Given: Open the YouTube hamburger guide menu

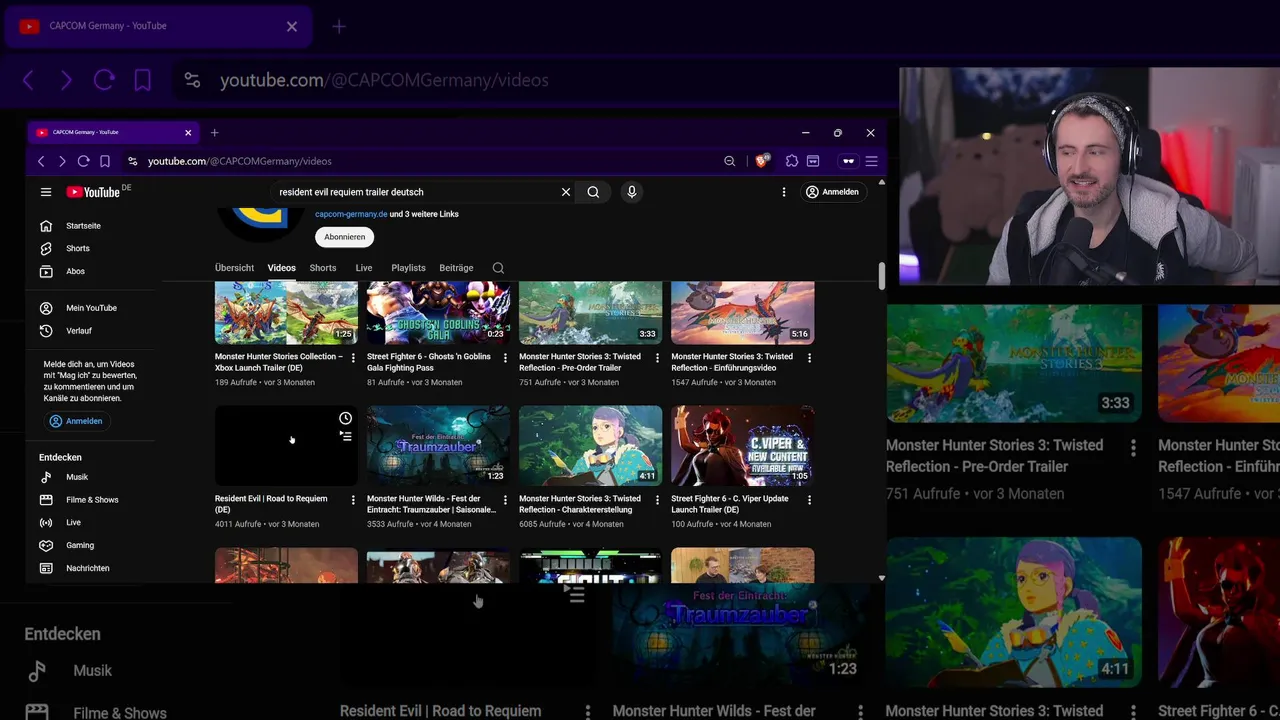Looking at the screenshot, I should coord(46,192).
